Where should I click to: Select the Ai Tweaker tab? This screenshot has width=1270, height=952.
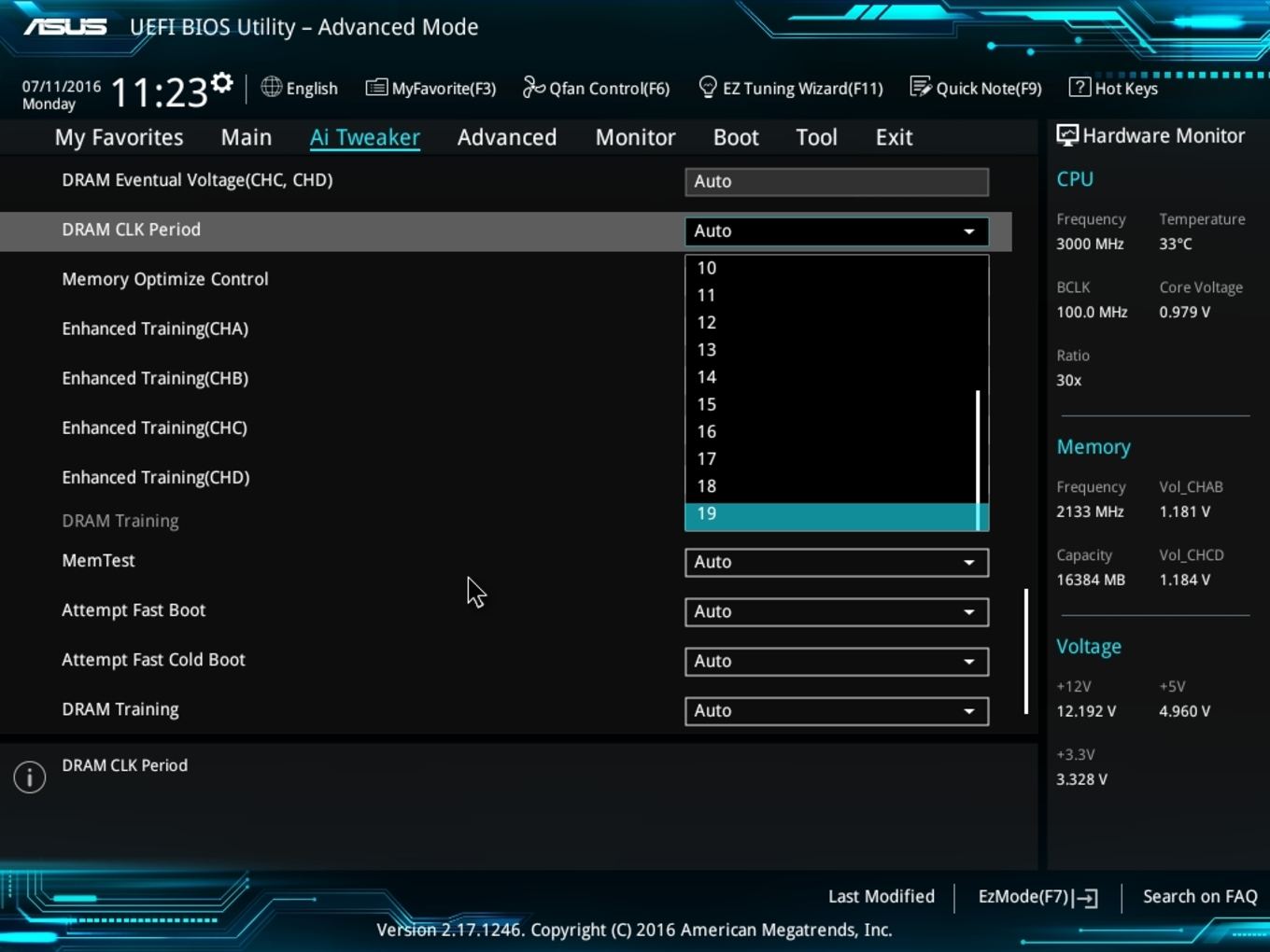pyautogui.click(x=365, y=137)
